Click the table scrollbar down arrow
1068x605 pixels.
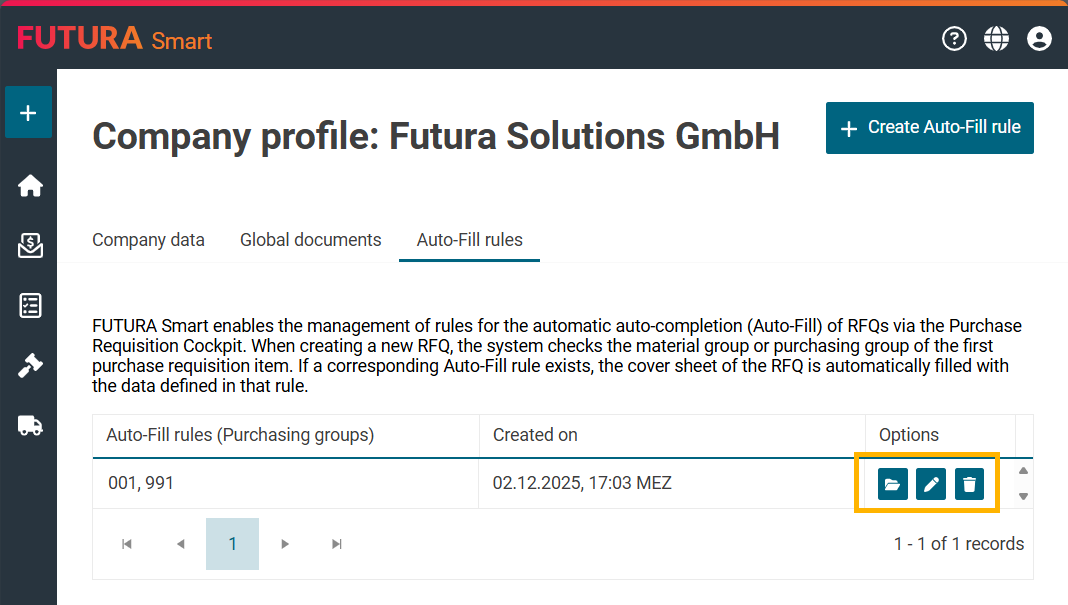[x=1024, y=496]
